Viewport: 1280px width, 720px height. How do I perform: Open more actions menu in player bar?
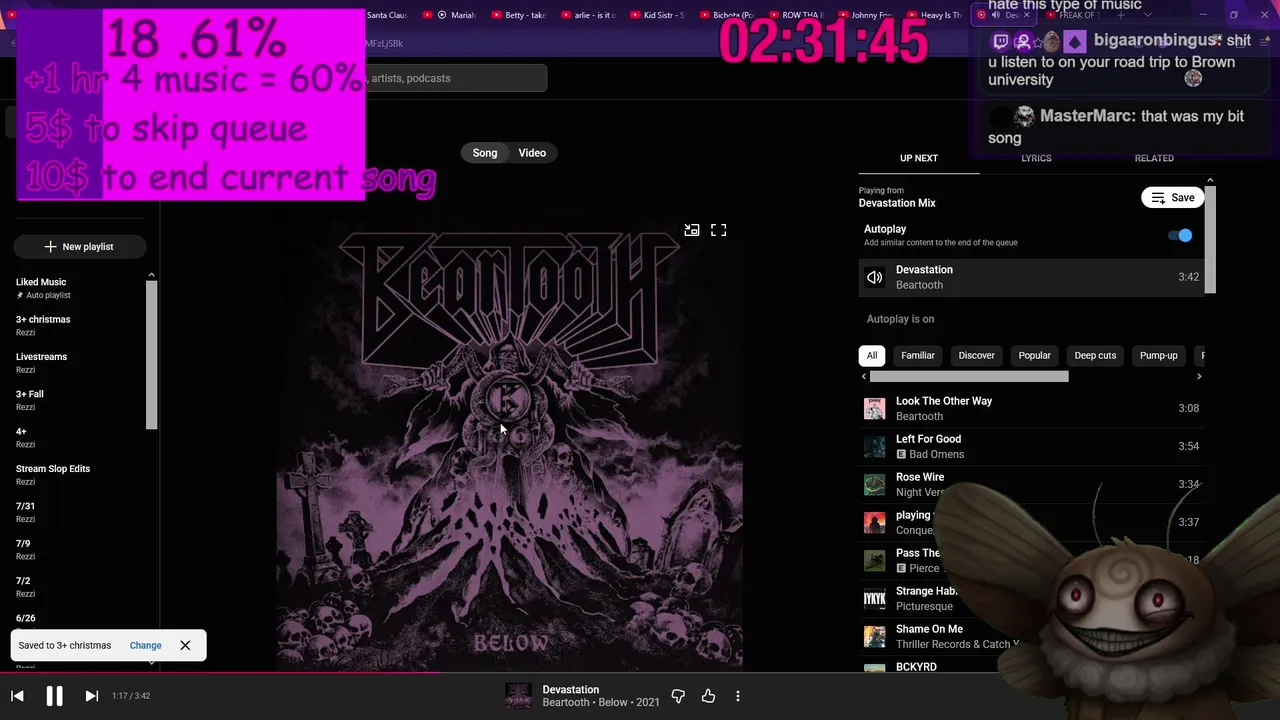738,696
